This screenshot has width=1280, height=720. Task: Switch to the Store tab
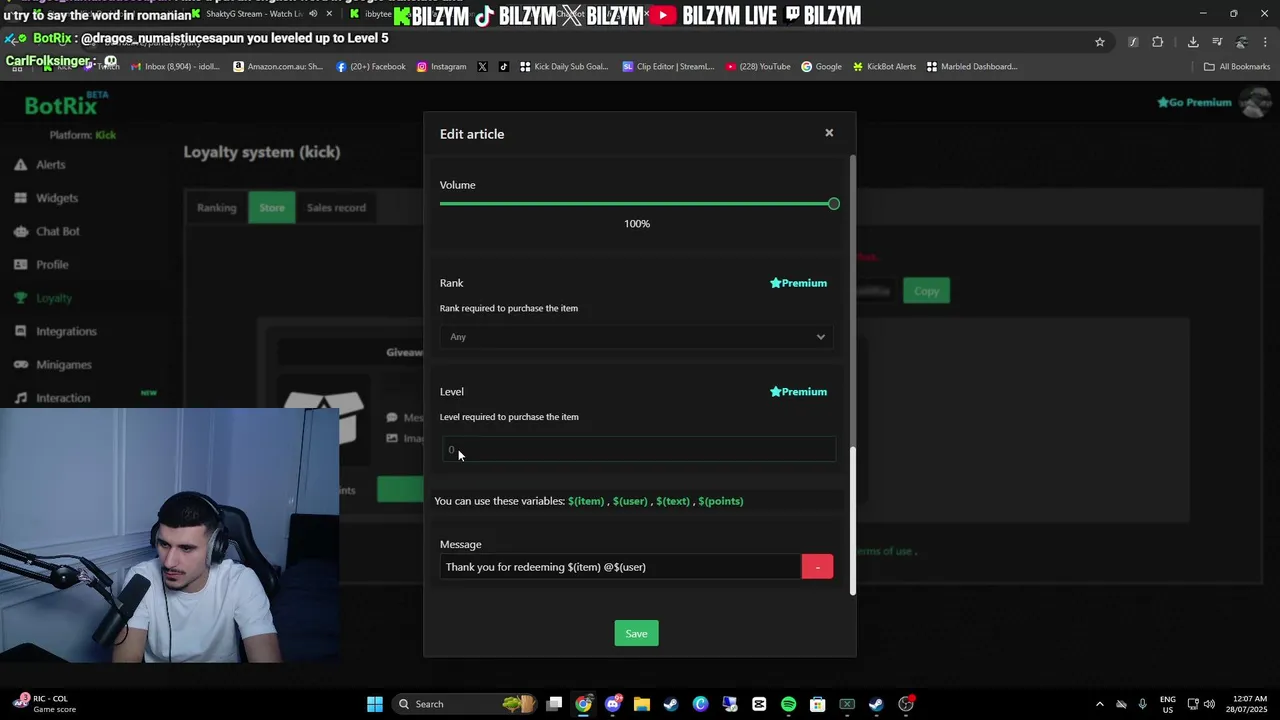[272, 208]
